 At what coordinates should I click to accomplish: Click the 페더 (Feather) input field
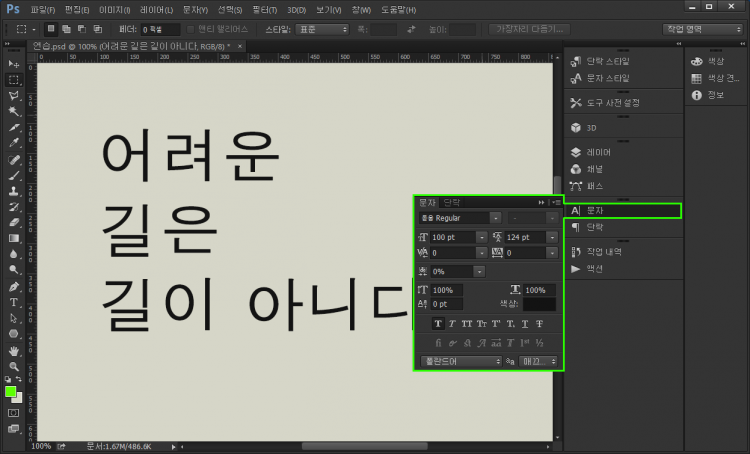(159, 30)
